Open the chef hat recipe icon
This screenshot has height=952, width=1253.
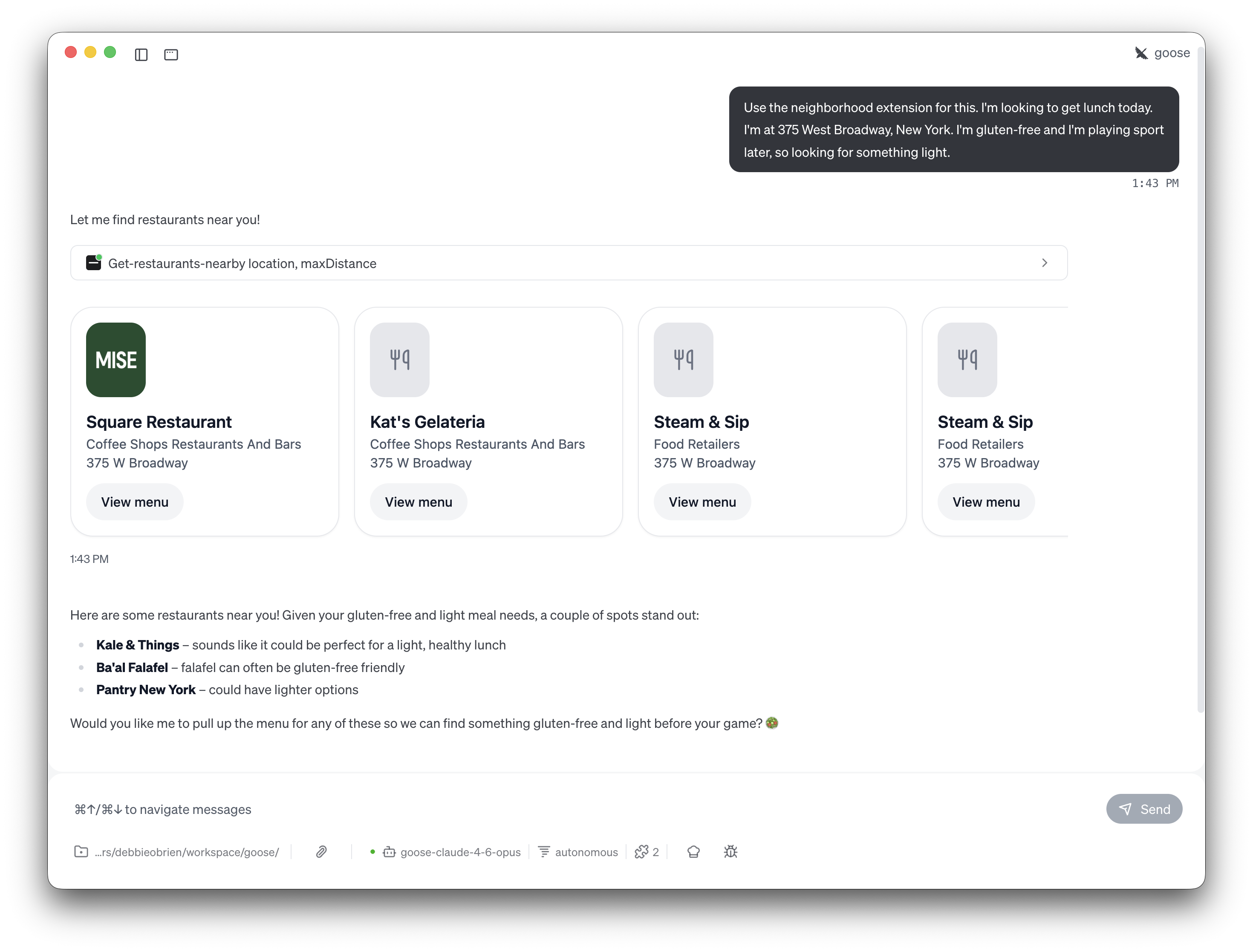693,852
